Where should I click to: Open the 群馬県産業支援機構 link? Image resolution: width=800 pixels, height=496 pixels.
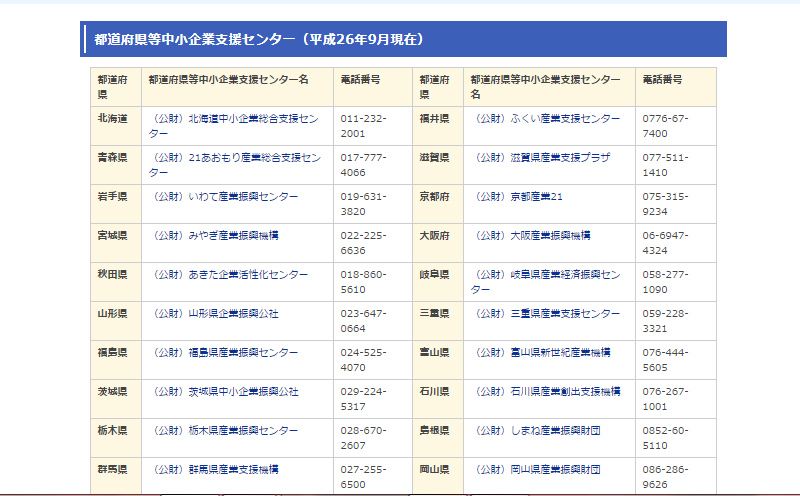pyautogui.click(x=214, y=469)
